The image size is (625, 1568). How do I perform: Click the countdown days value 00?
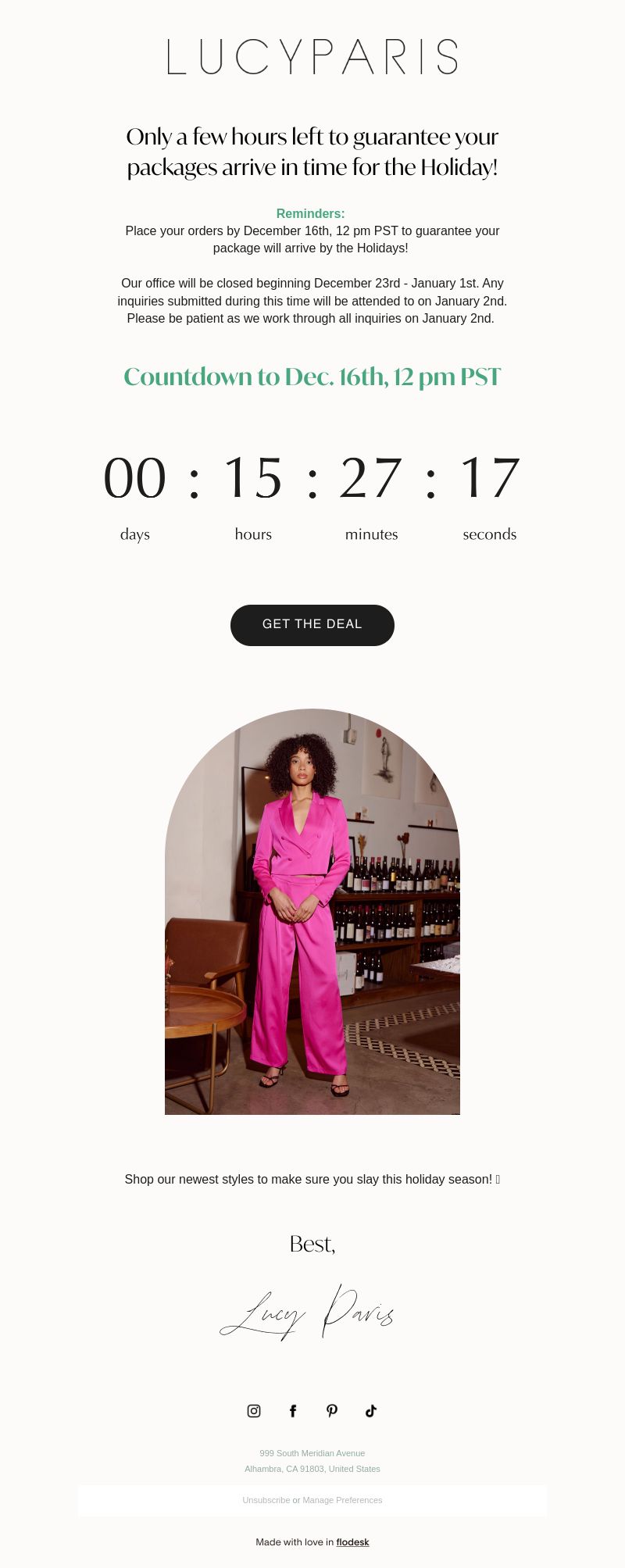[135, 477]
